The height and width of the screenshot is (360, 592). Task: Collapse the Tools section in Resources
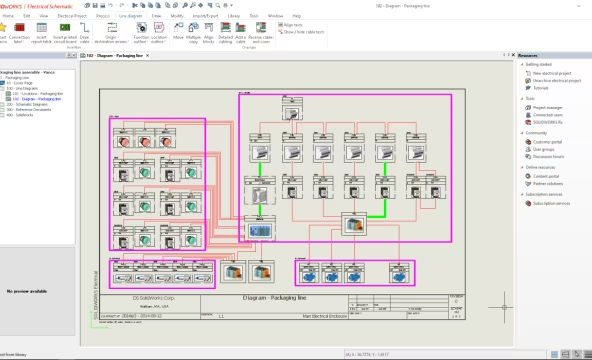(x=522, y=98)
